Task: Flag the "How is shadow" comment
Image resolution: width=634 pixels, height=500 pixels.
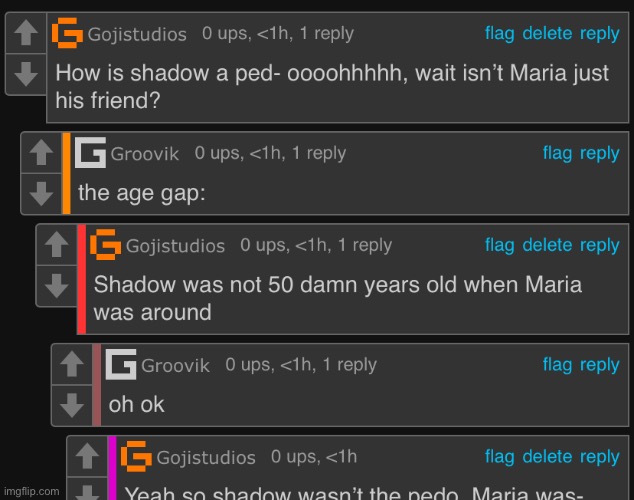Action: 499,33
